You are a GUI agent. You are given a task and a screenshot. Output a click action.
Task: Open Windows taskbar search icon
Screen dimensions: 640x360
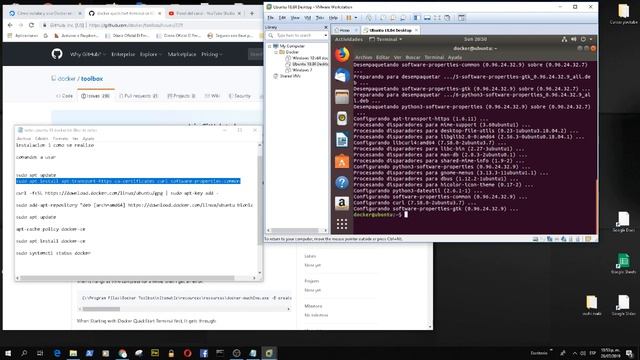24,353
